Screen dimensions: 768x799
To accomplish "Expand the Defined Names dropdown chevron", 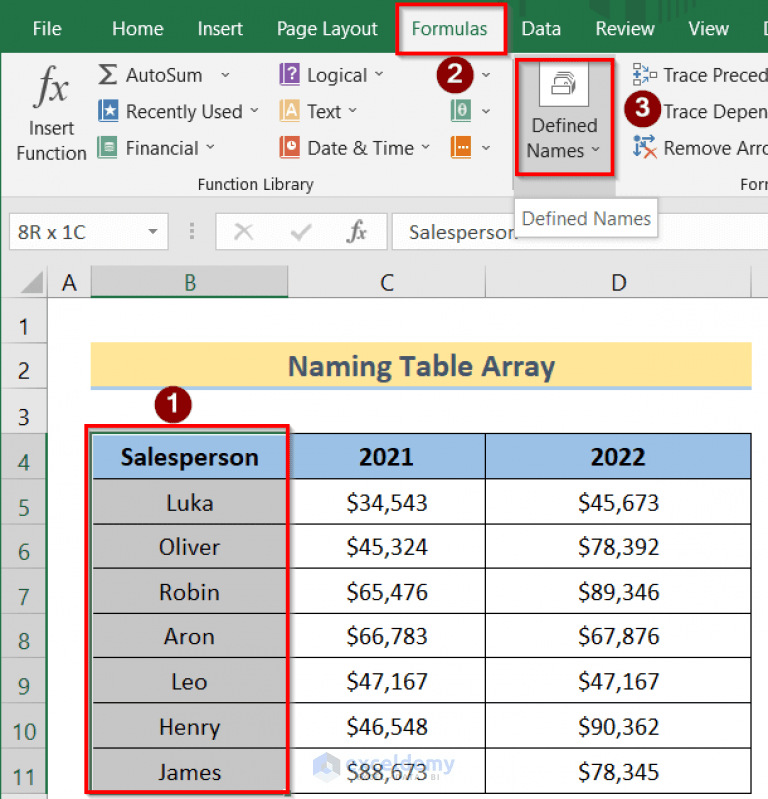I will pos(596,150).
